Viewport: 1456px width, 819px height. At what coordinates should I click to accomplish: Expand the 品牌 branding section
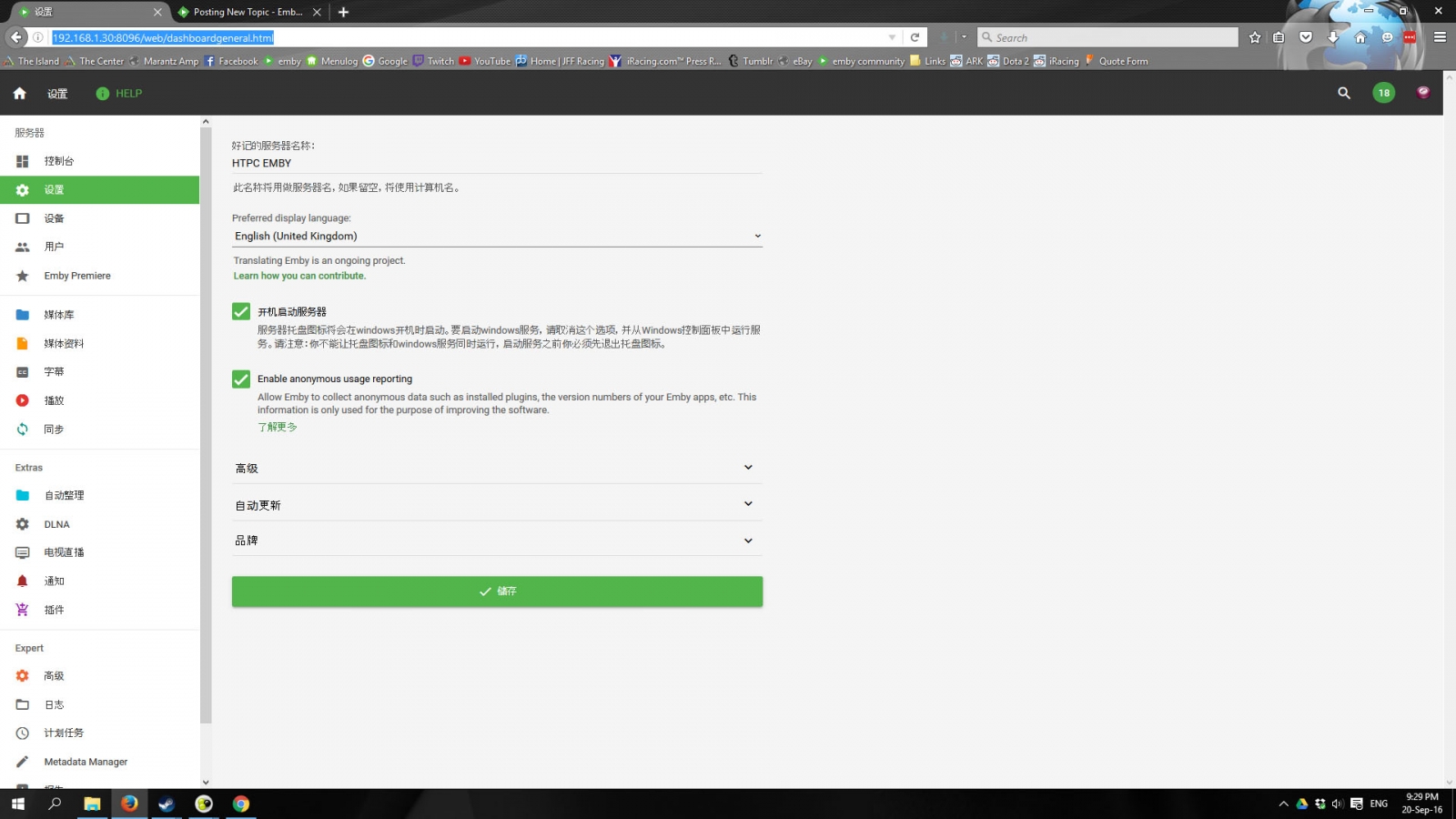click(497, 541)
